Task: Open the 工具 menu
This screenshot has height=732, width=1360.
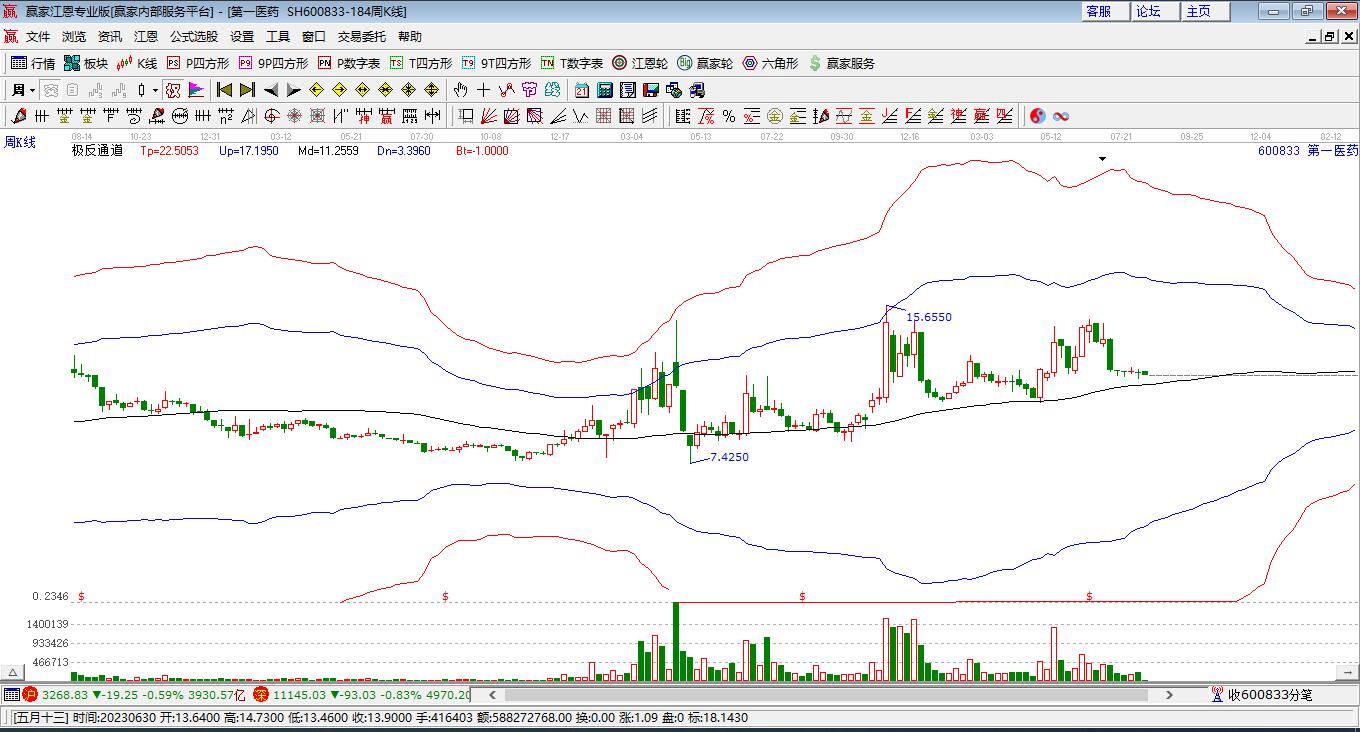Action: tap(278, 36)
